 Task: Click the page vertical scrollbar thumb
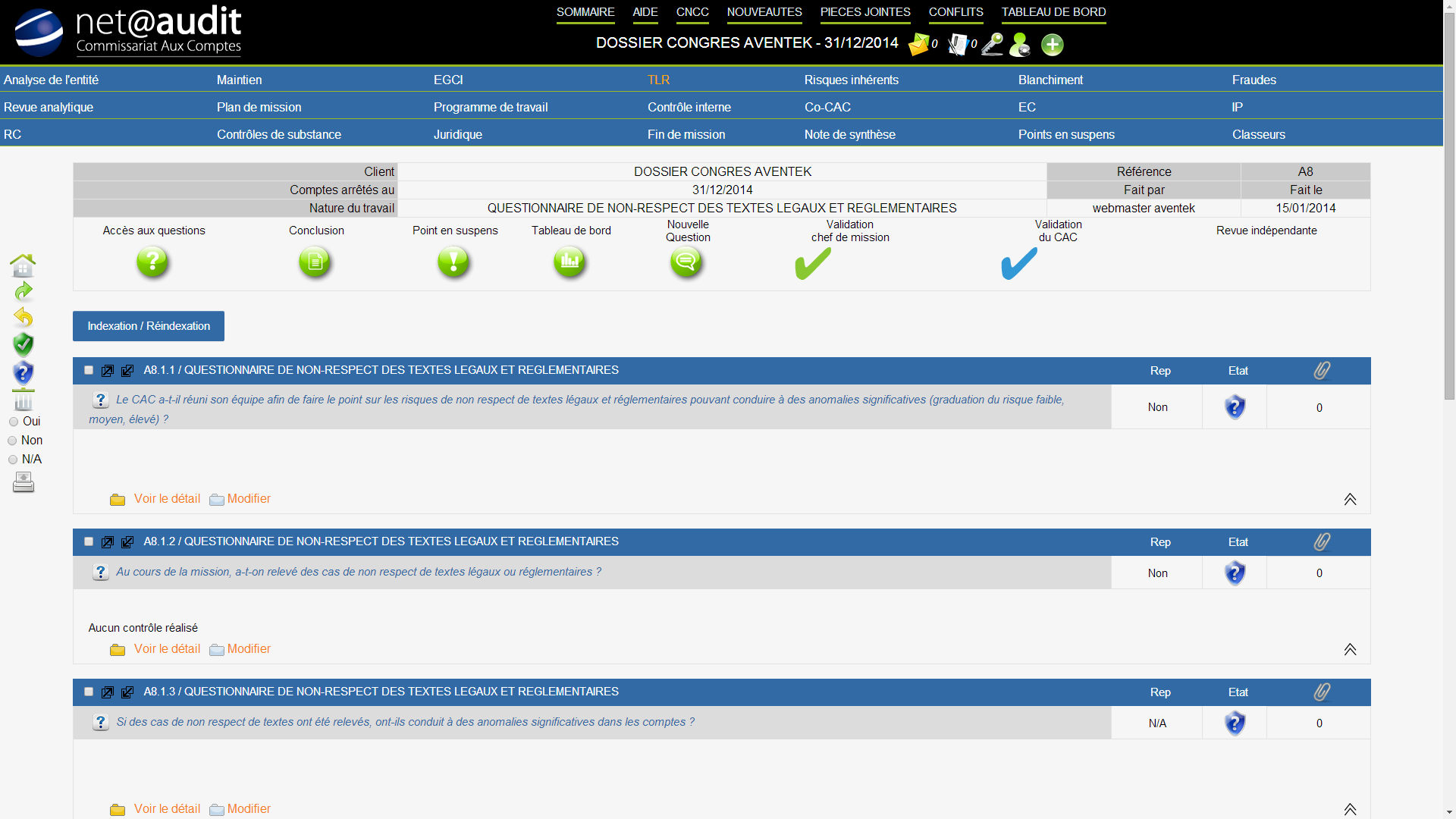pos(1448,205)
